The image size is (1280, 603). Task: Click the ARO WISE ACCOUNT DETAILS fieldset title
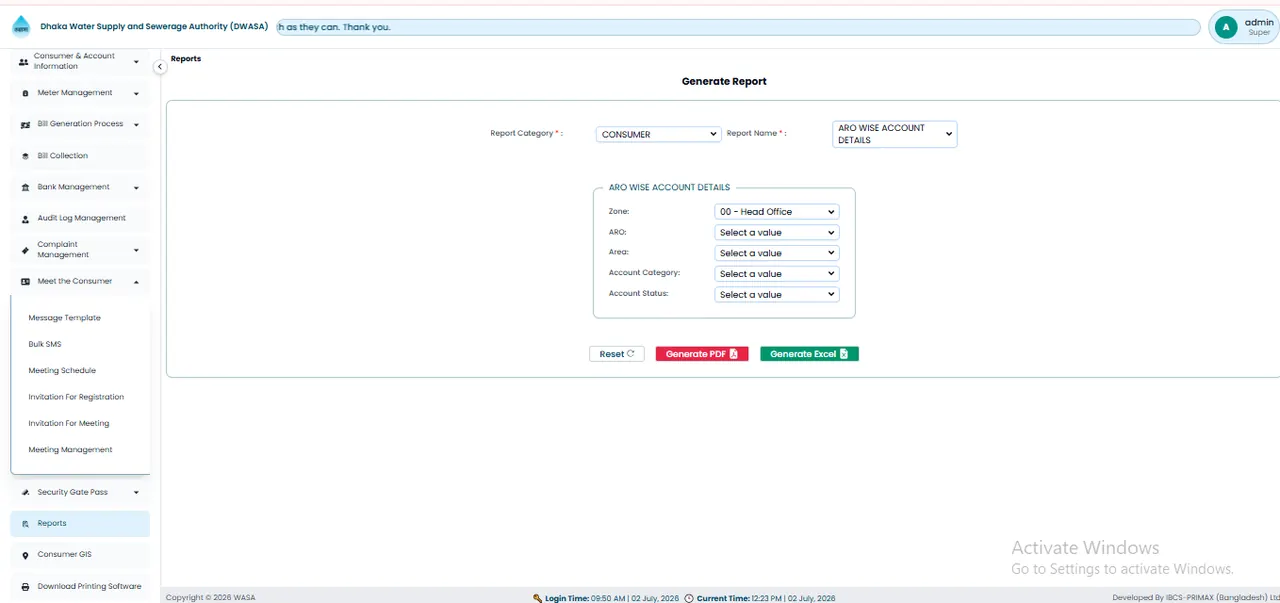pyautogui.click(x=669, y=187)
